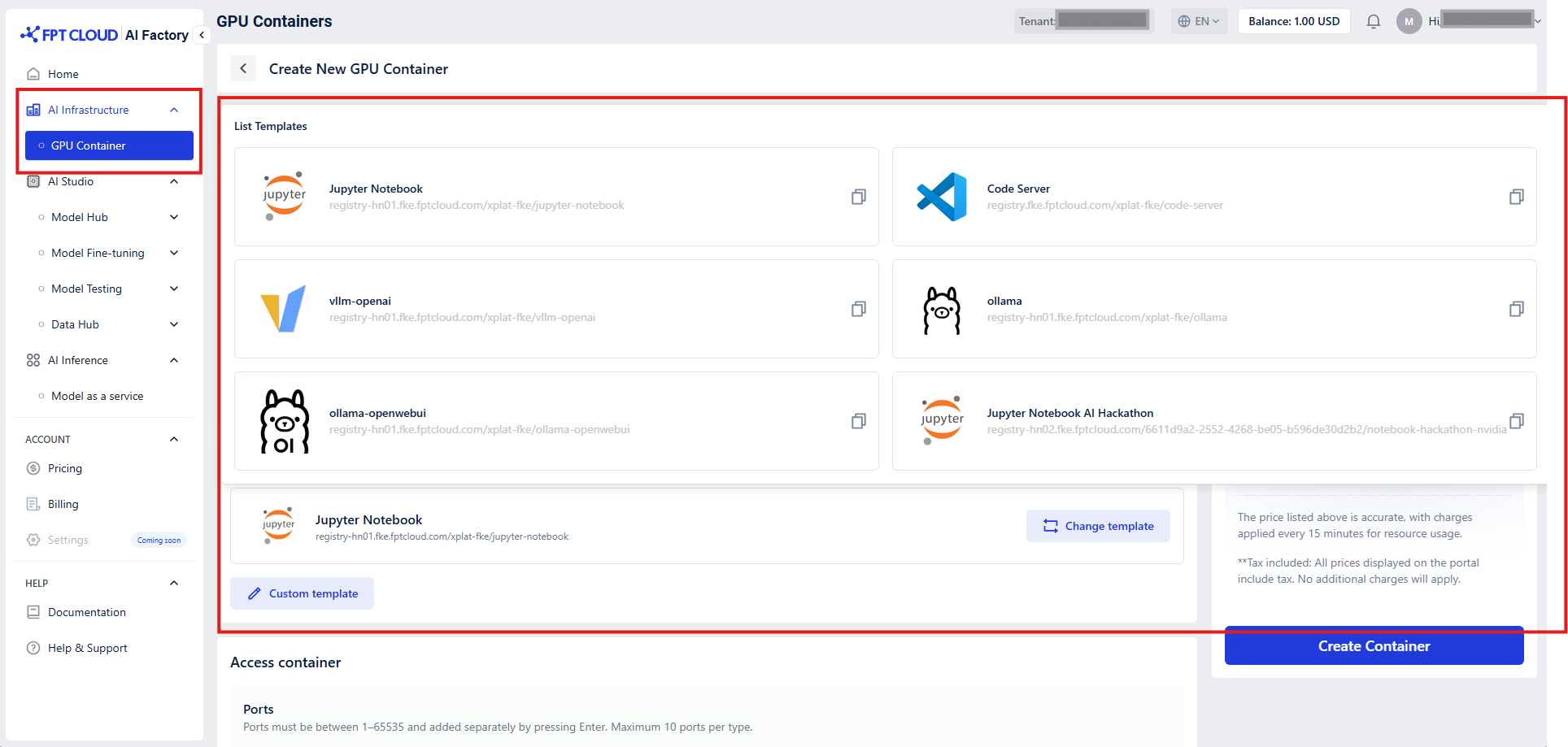Click the Tenant selector field
Screen dimensions: 1568x747
point(1084,21)
